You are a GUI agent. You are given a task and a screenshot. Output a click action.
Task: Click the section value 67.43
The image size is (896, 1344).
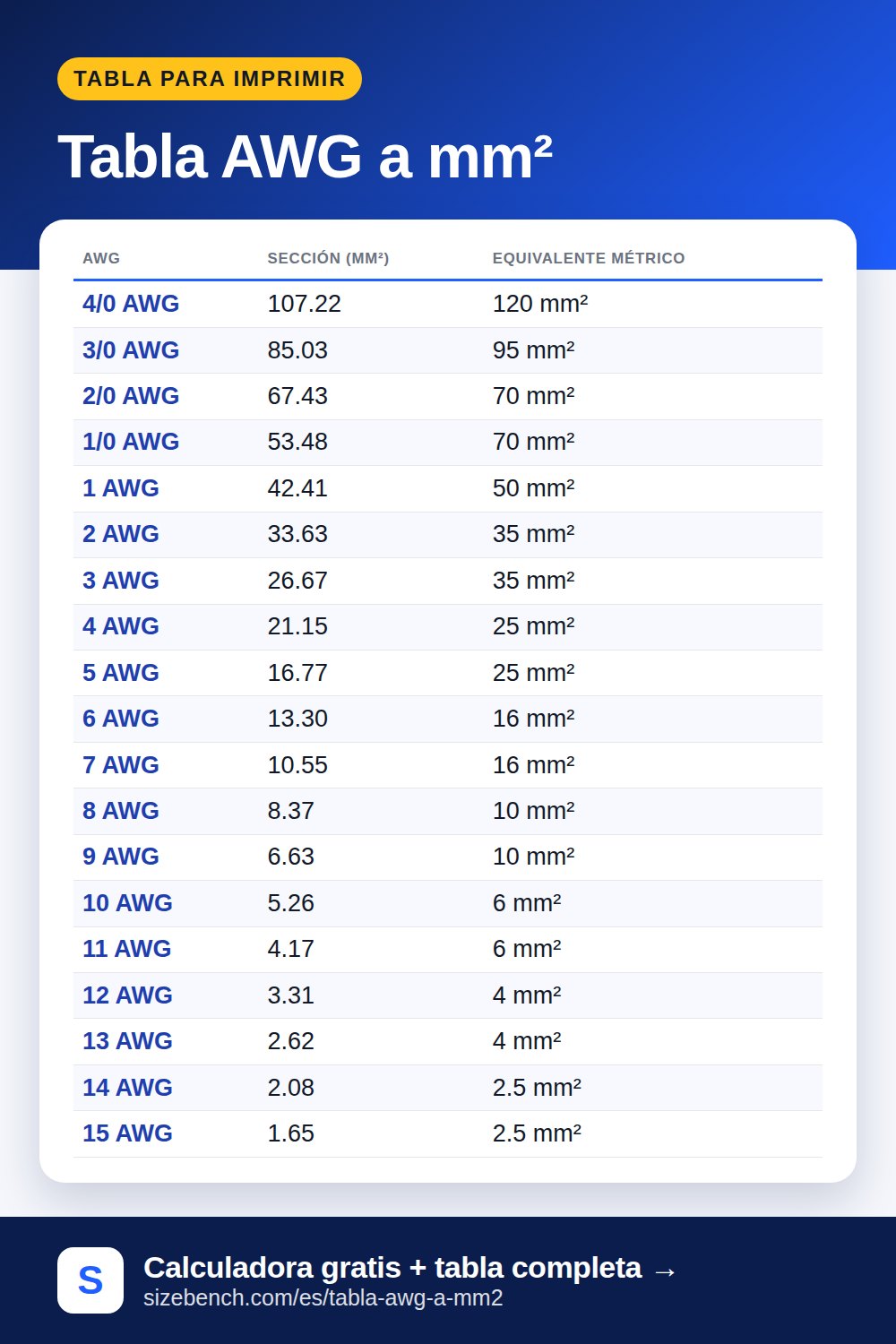tap(297, 396)
